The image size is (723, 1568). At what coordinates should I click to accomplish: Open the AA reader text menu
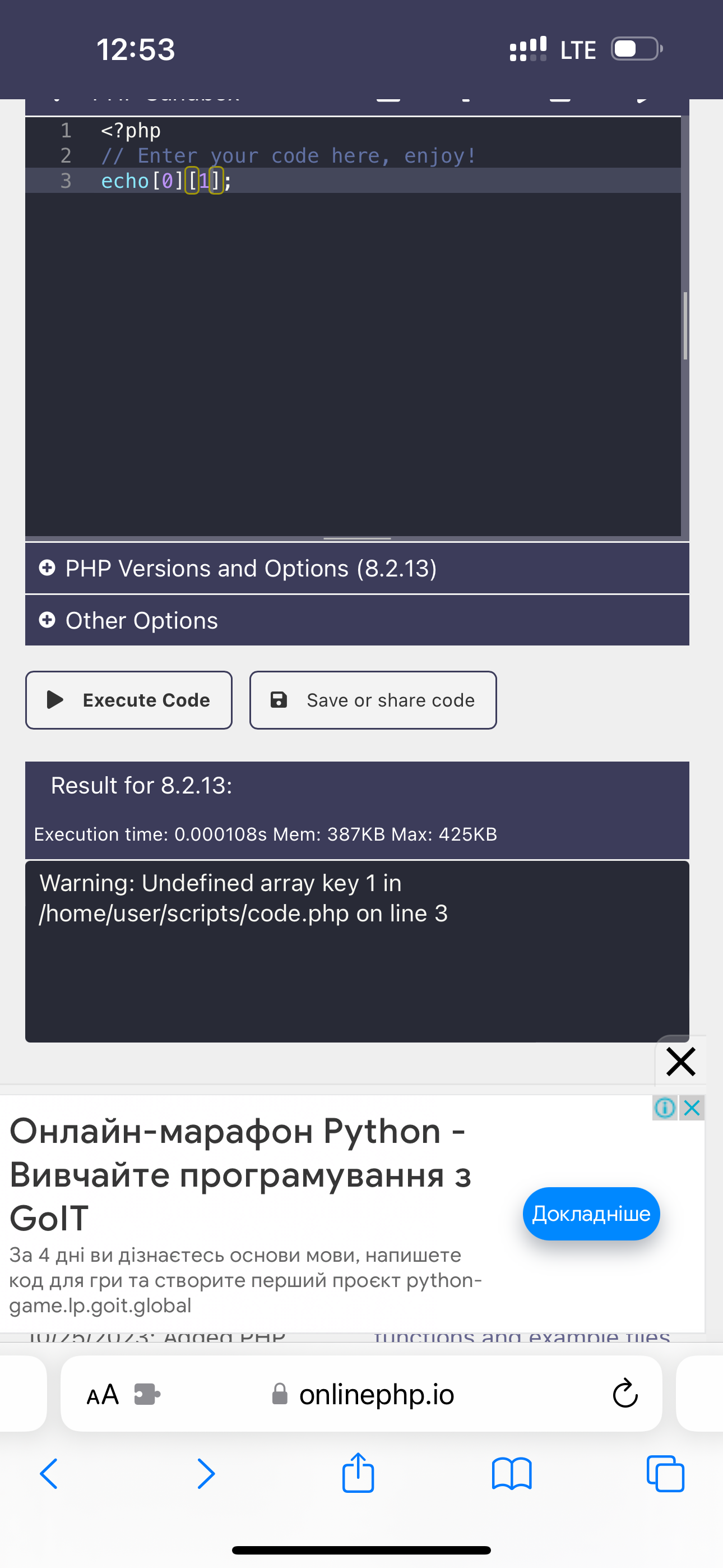pyautogui.click(x=102, y=1394)
